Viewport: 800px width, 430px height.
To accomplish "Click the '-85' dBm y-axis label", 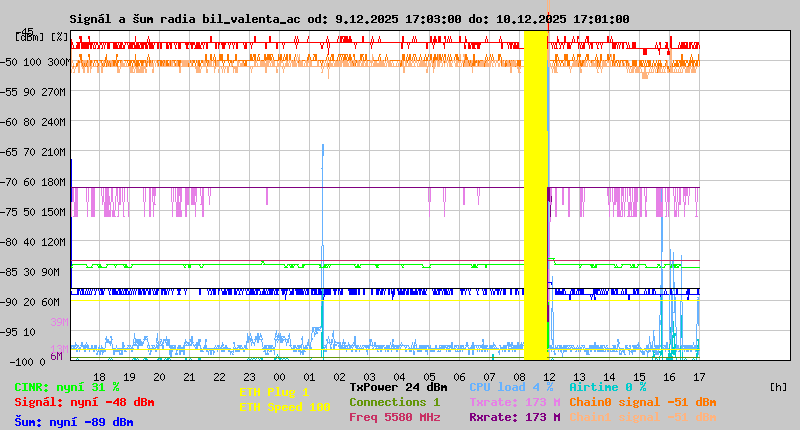I will coord(9,272).
